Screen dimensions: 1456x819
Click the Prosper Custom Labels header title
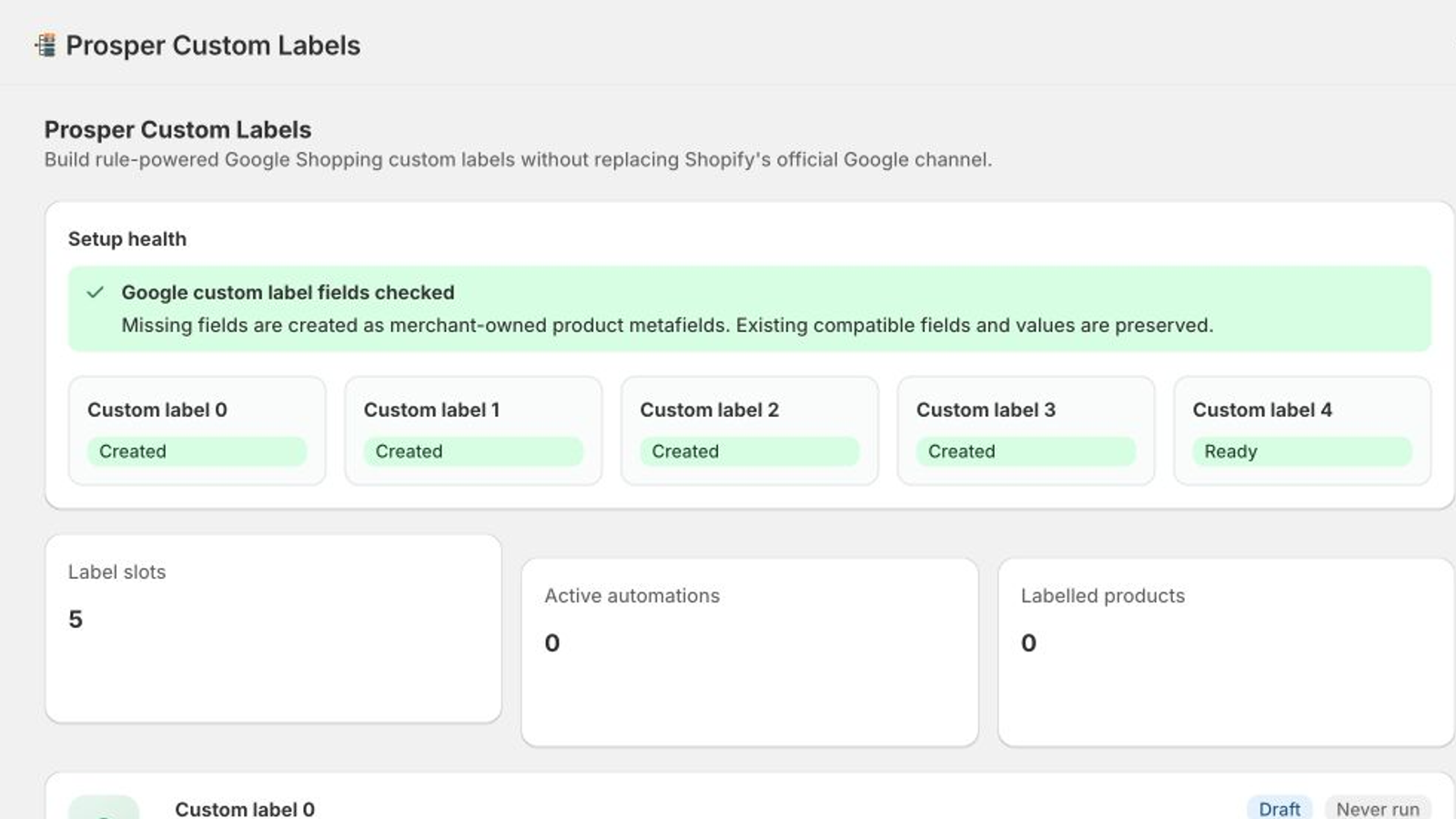click(x=213, y=45)
